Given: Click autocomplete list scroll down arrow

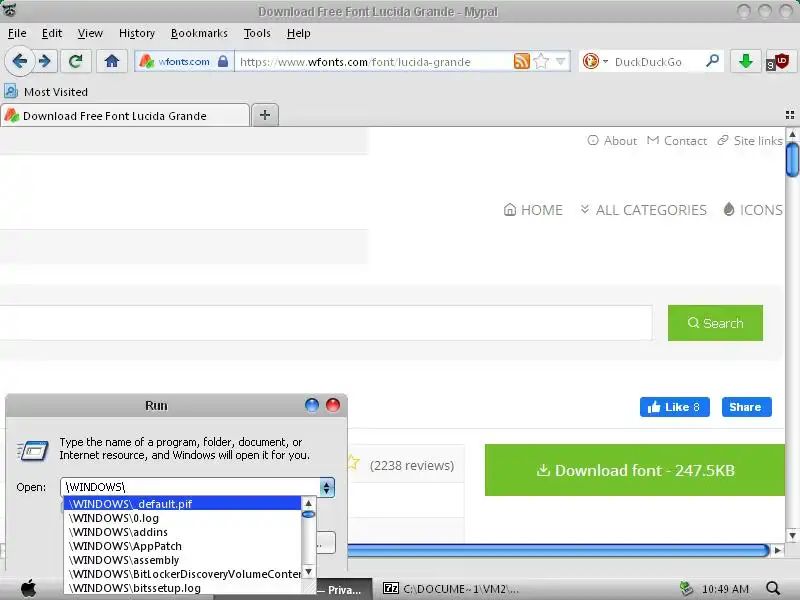Looking at the screenshot, I should point(309,572).
